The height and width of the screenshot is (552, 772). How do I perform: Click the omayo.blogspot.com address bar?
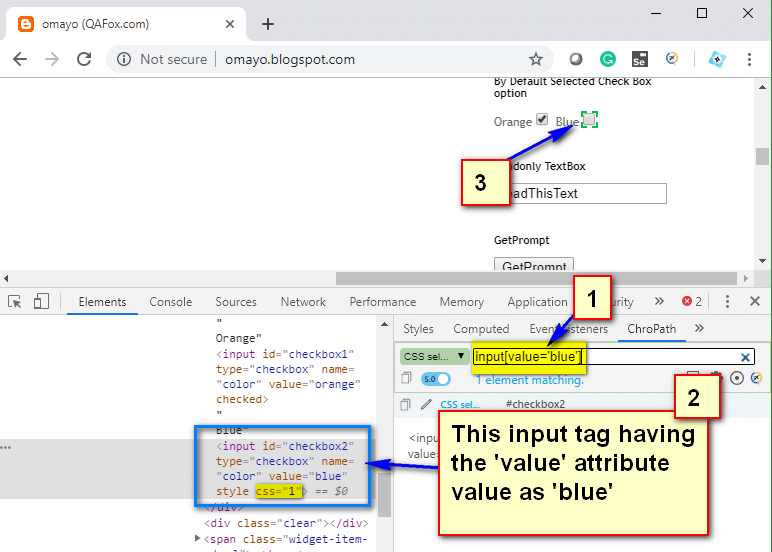290,60
